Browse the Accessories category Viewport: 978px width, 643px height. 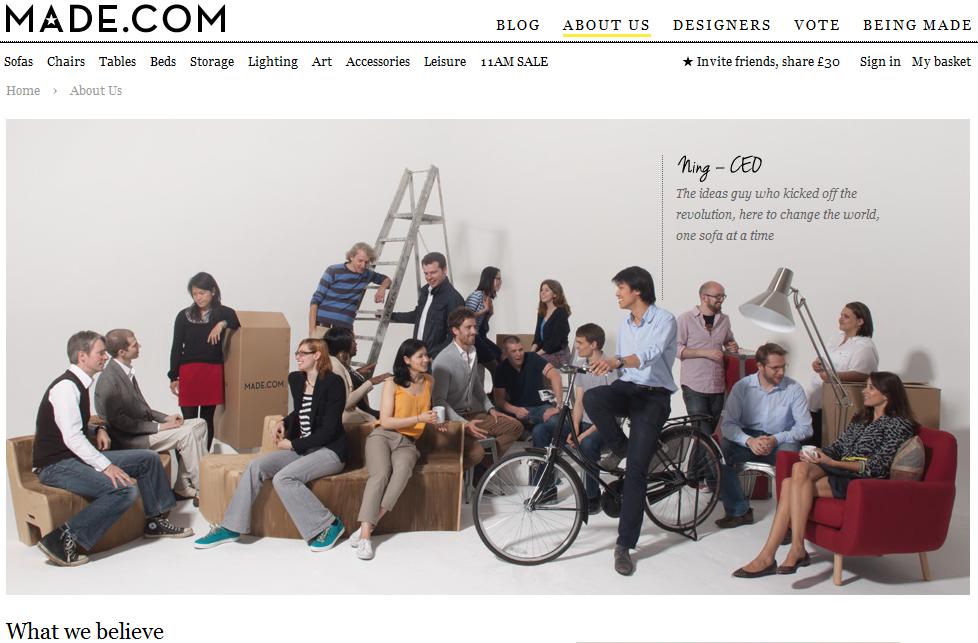[x=378, y=62]
